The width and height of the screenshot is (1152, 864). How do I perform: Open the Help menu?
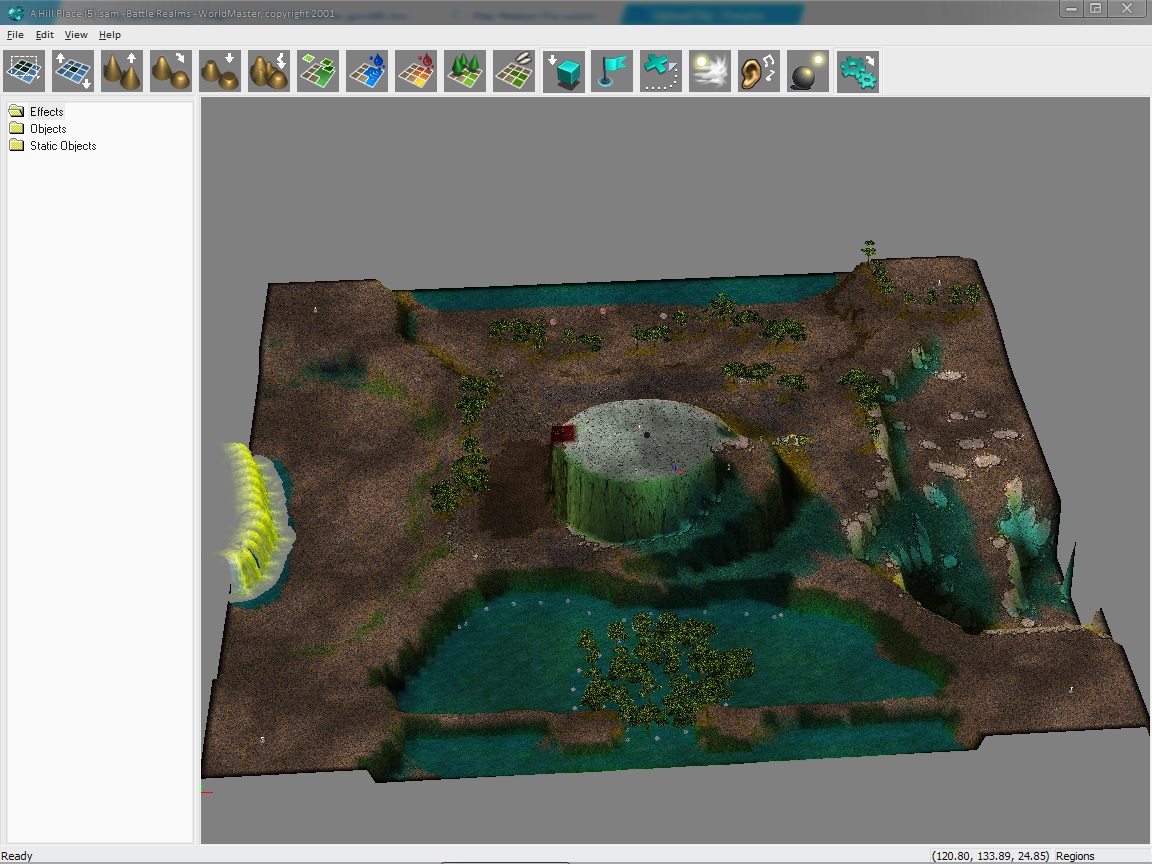point(109,35)
